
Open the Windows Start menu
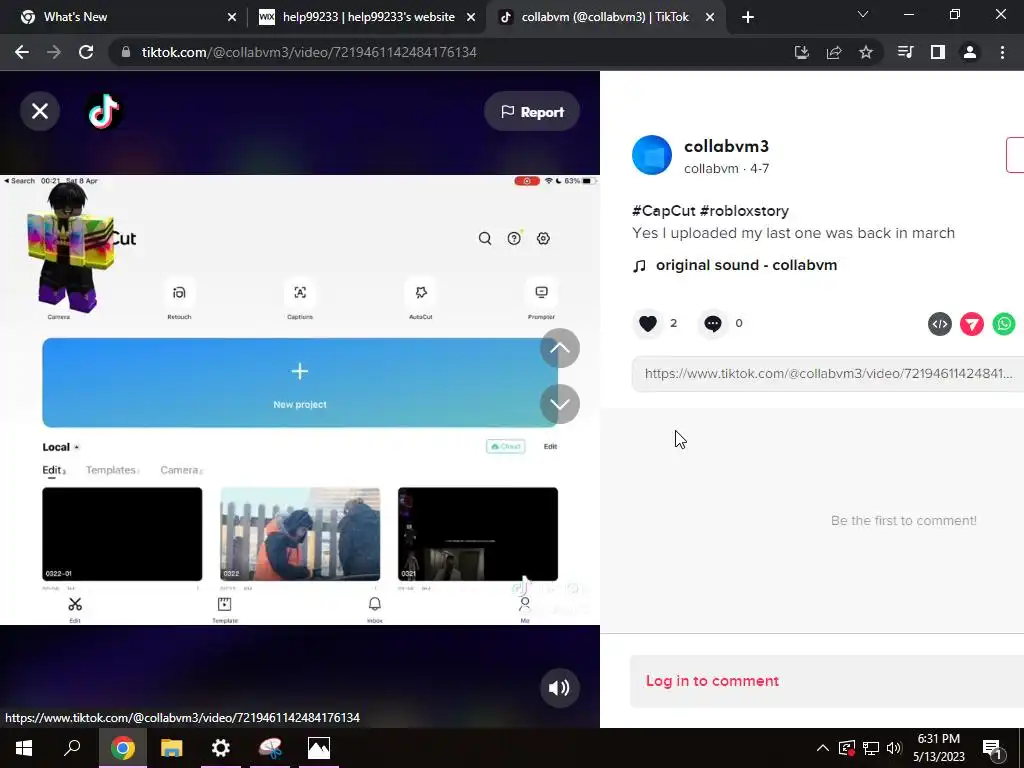(24, 748)
